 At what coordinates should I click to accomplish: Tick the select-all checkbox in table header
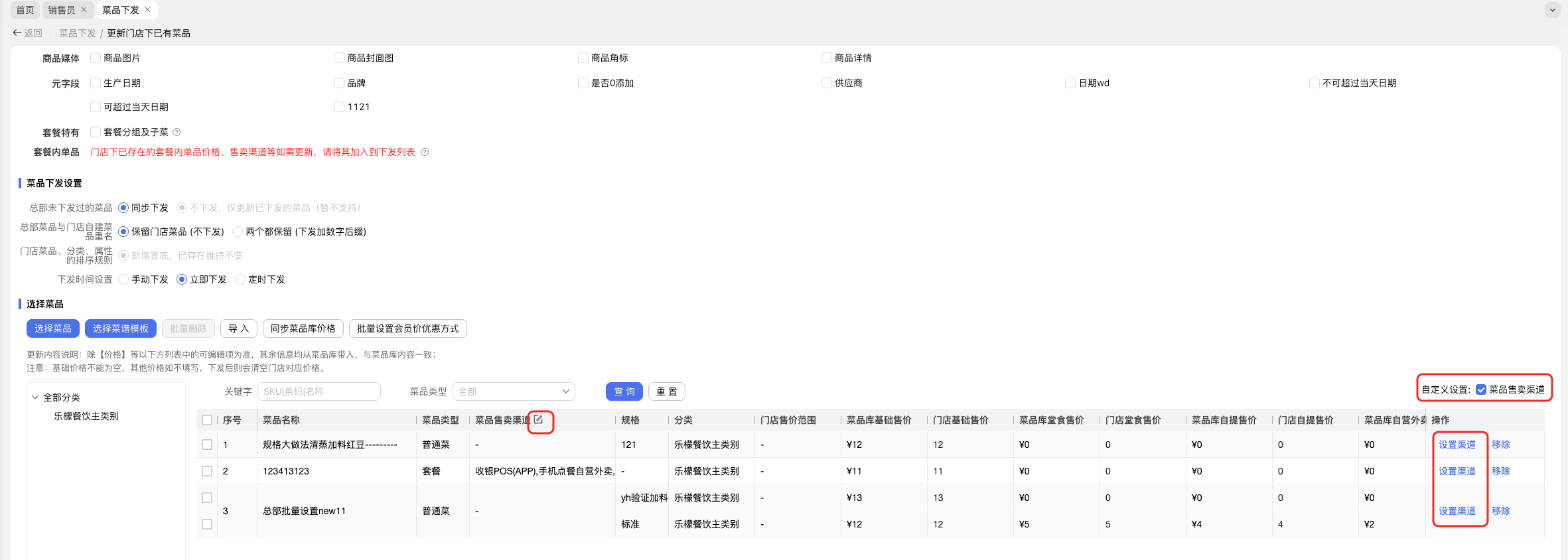207,420
